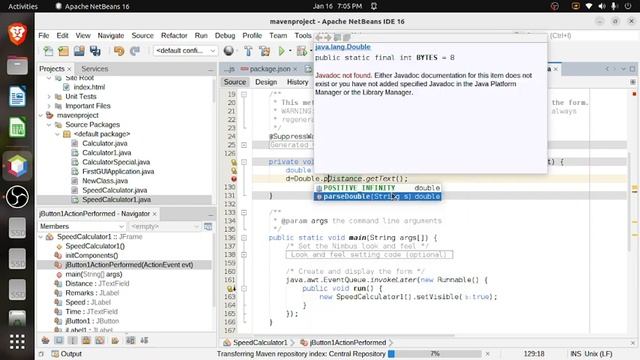
Task: Click the Open Project toolbar icon
Action: 79,51
